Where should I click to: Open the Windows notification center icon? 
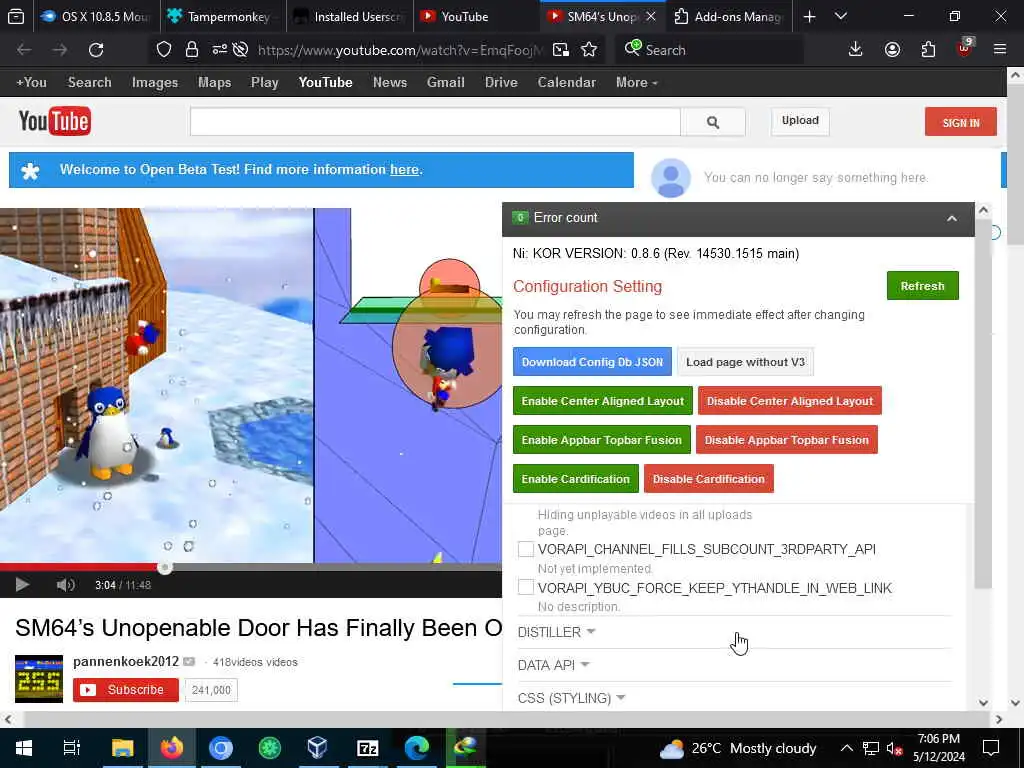pos(991,748)
